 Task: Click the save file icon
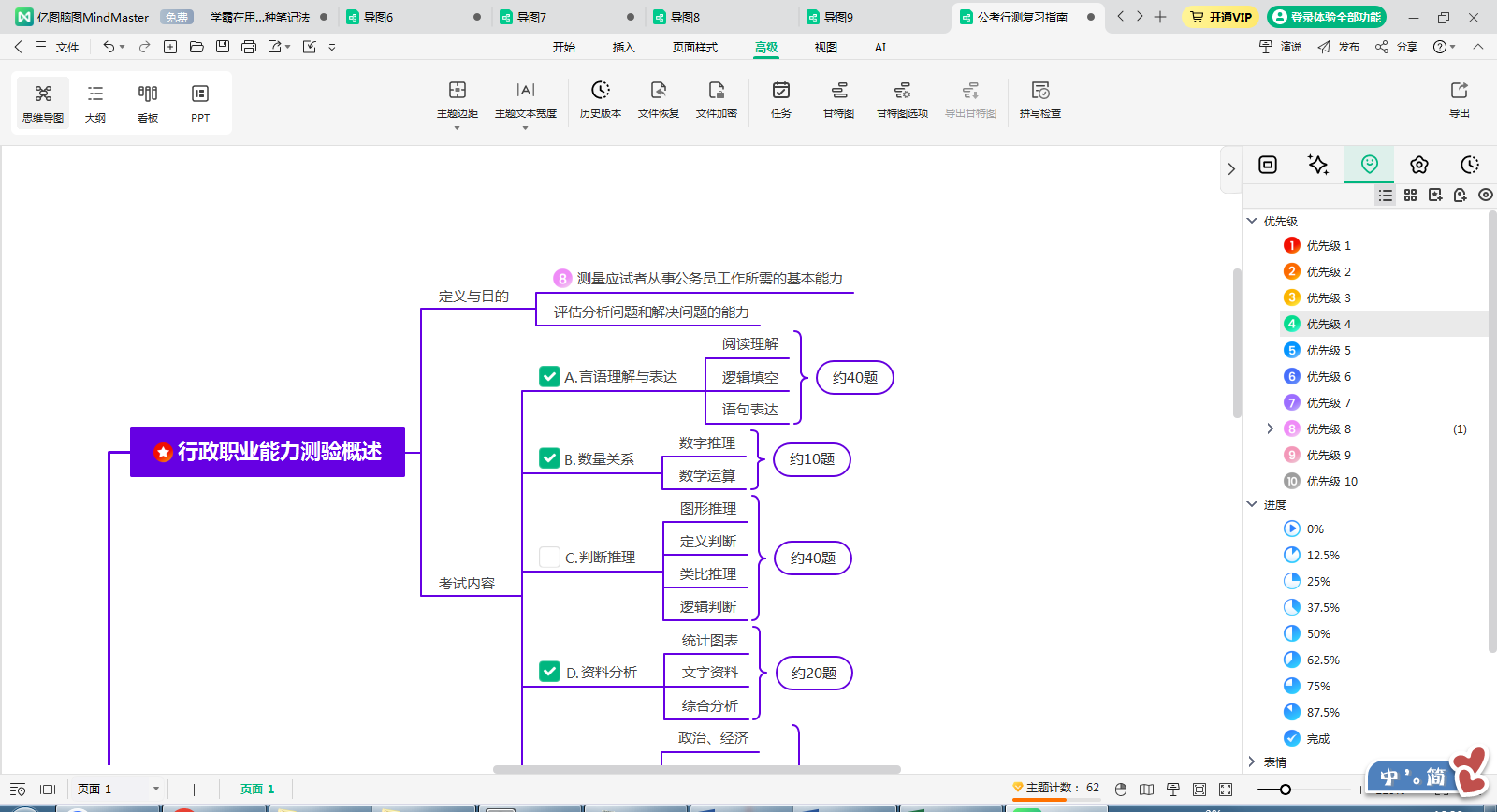pyautogui.click(x=223, y=47)
